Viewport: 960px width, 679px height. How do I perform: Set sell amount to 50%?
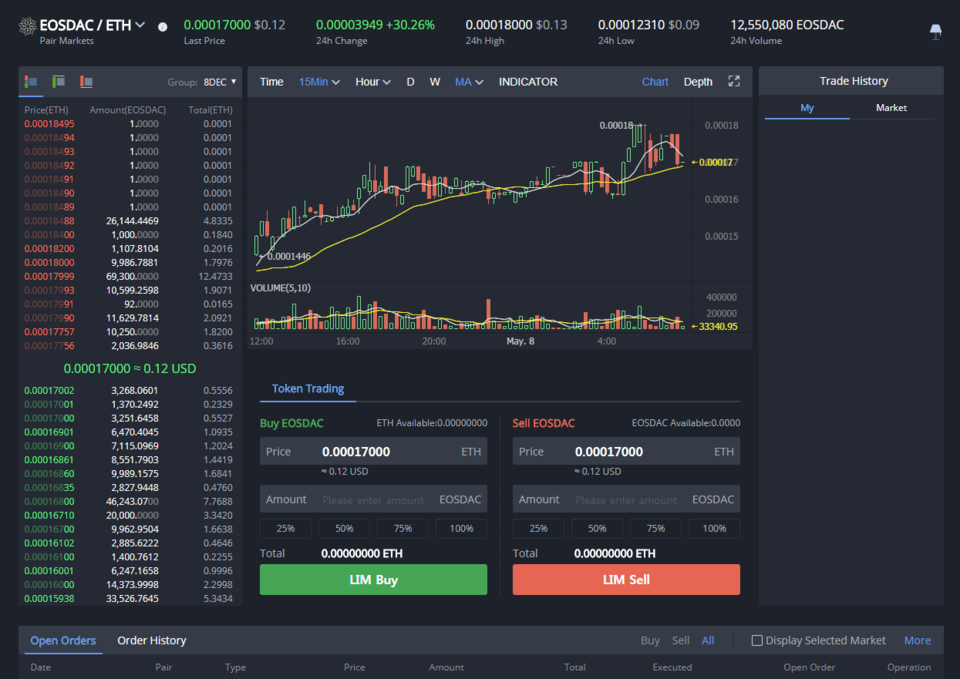coord(597,528)
